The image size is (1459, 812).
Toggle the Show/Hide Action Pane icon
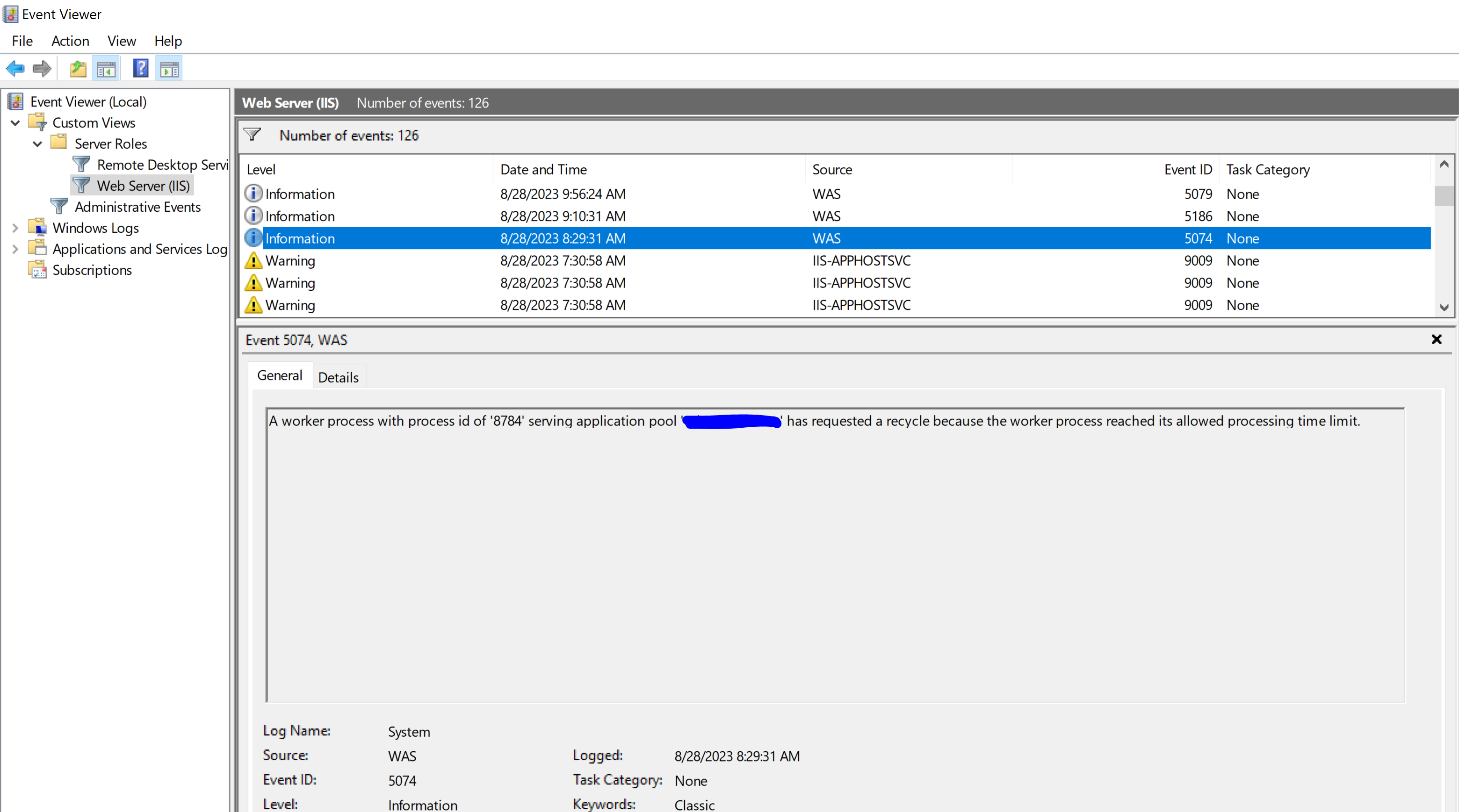tap(169, 69)
